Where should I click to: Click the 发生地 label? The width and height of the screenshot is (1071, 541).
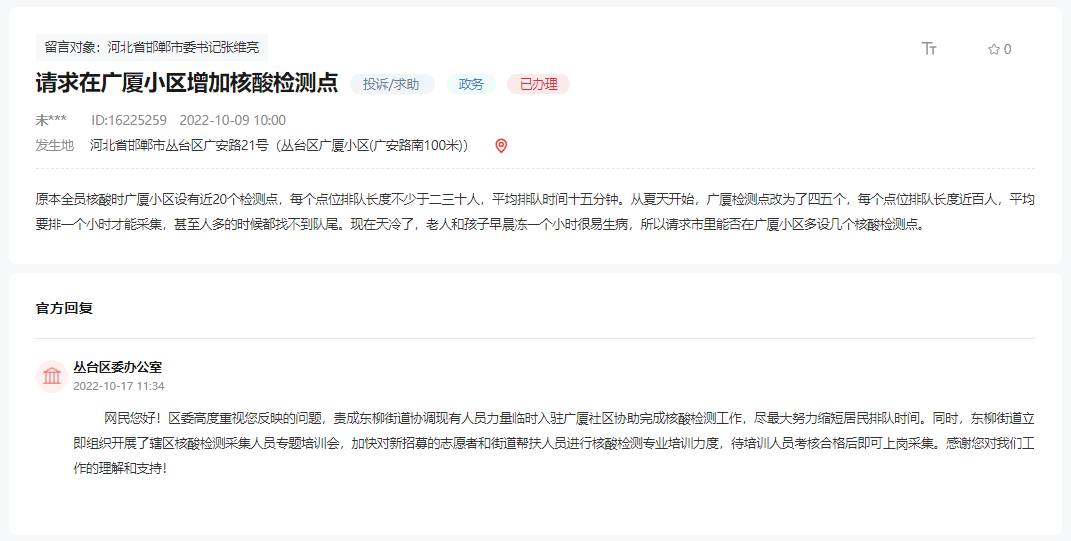55,145
